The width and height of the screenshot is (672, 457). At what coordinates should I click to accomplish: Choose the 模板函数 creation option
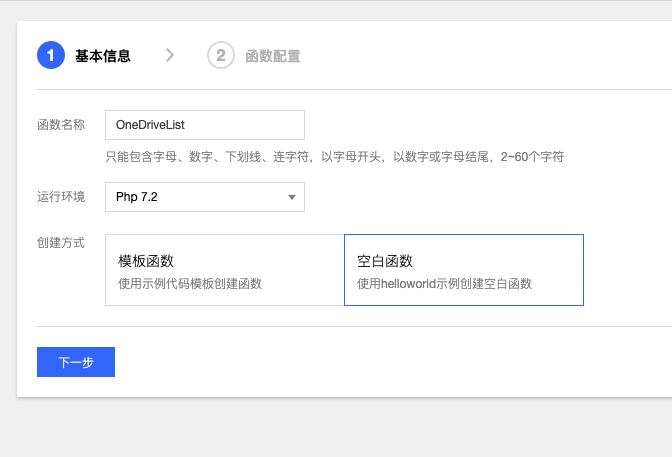(224, 270)
